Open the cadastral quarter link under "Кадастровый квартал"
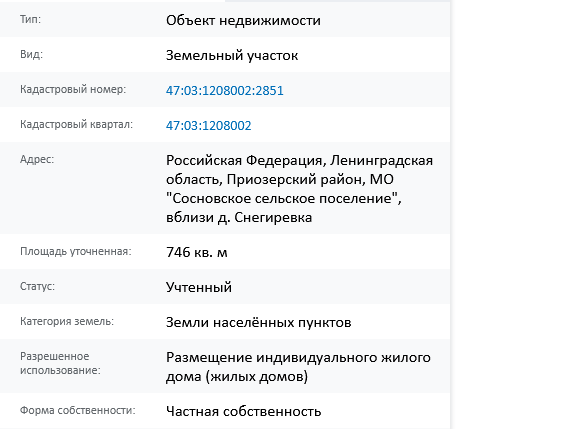The height and width of the screenshot is (429, 574). pos(209,126)
